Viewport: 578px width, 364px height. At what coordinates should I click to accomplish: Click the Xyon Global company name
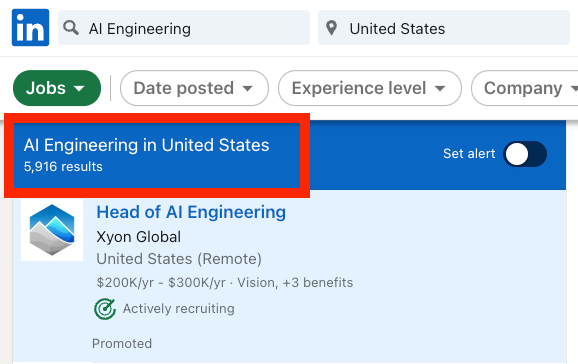(139, 237)
